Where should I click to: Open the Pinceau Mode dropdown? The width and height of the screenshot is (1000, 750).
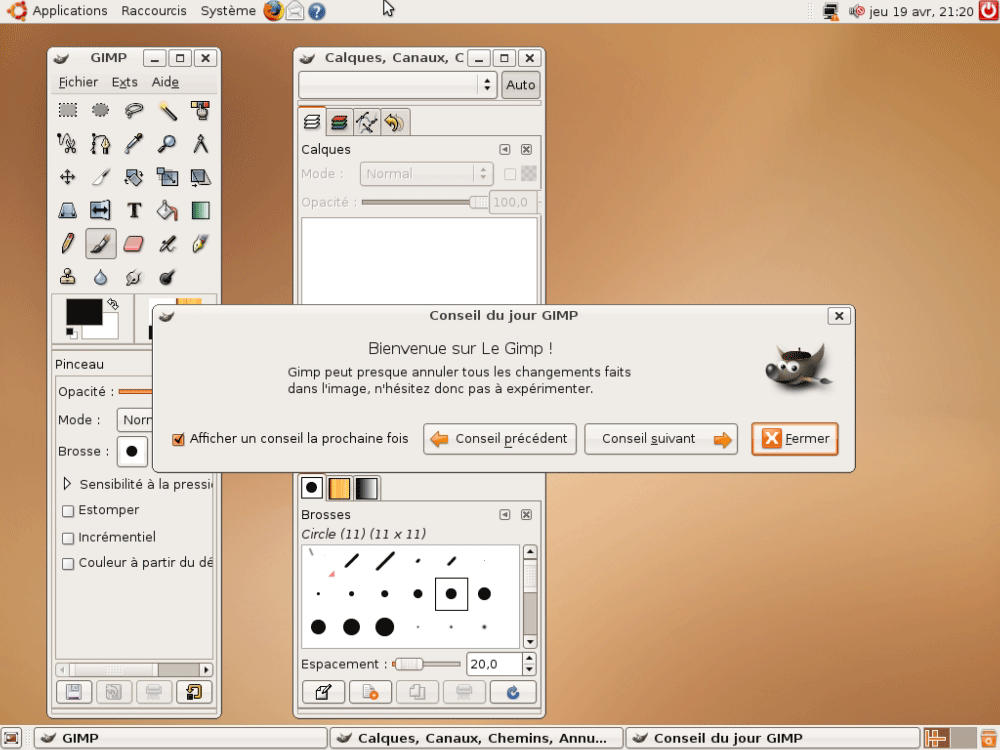click(135, 420)
